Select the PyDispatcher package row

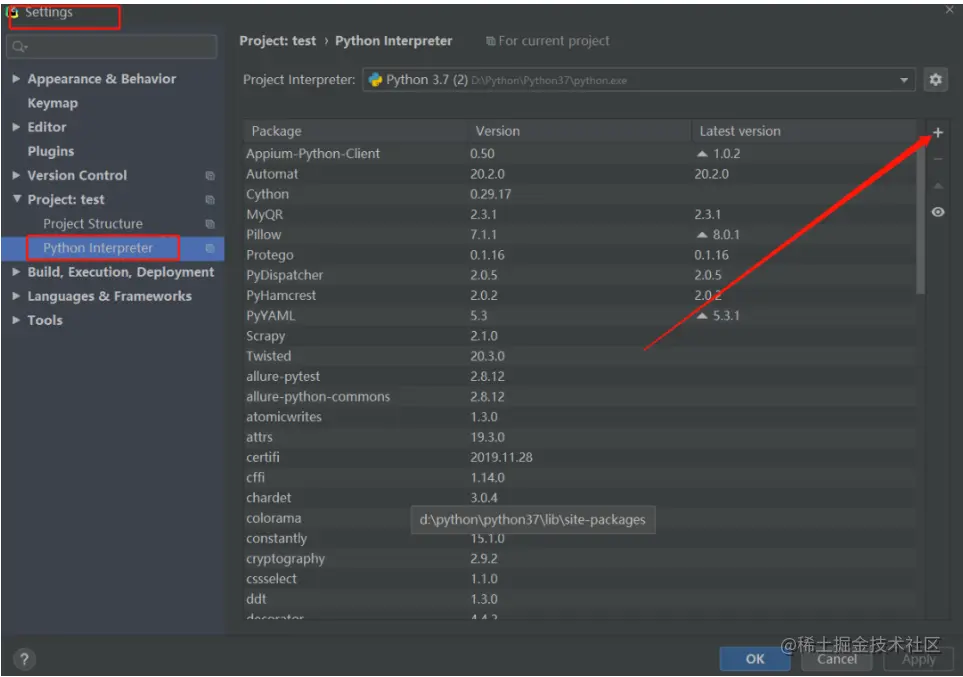click(579, 275)
